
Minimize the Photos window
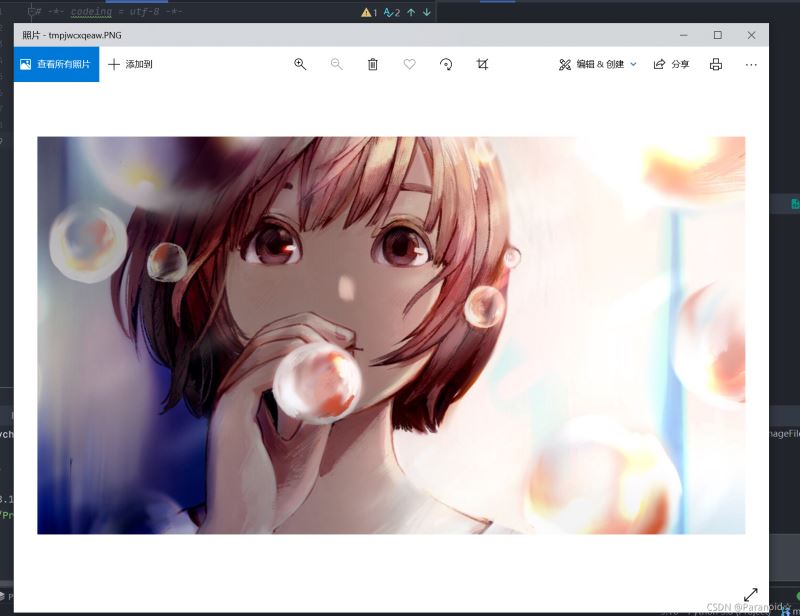point(683,35)
